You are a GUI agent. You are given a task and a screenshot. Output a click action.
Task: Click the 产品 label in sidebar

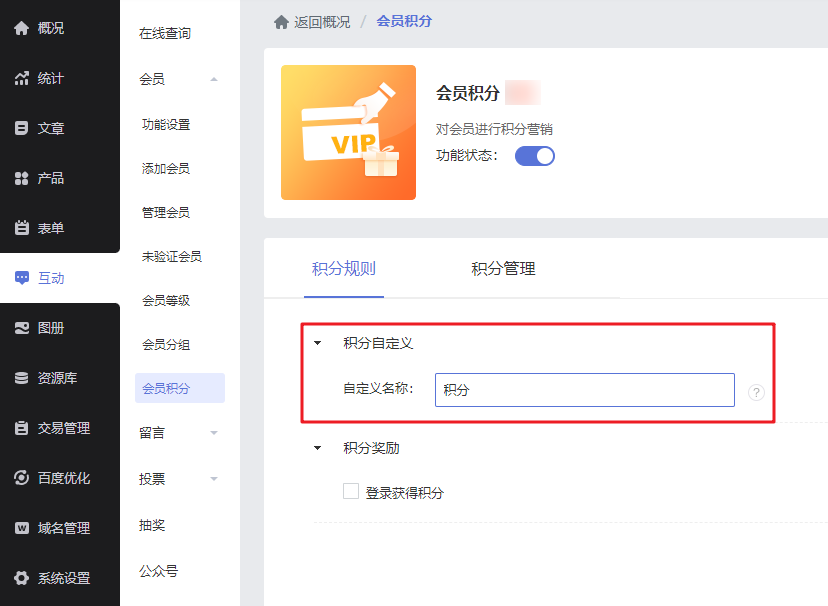click(51, 178)
